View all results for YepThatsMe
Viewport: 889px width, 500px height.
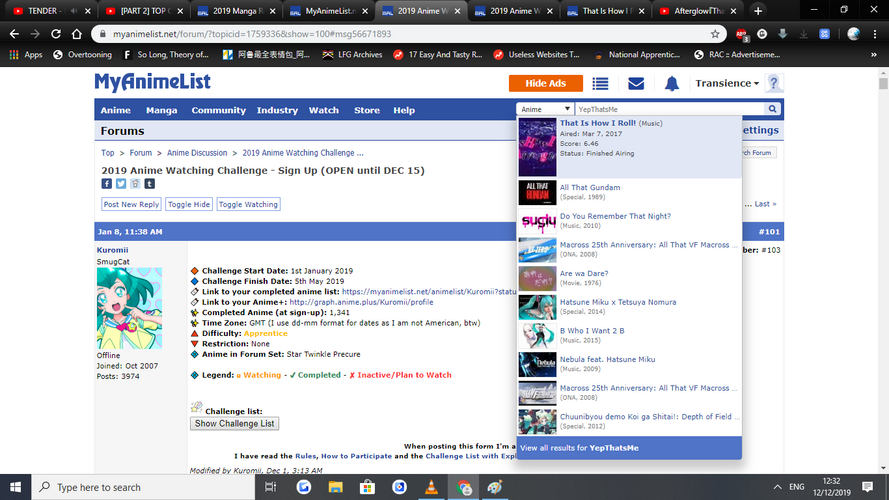point(579,448)
